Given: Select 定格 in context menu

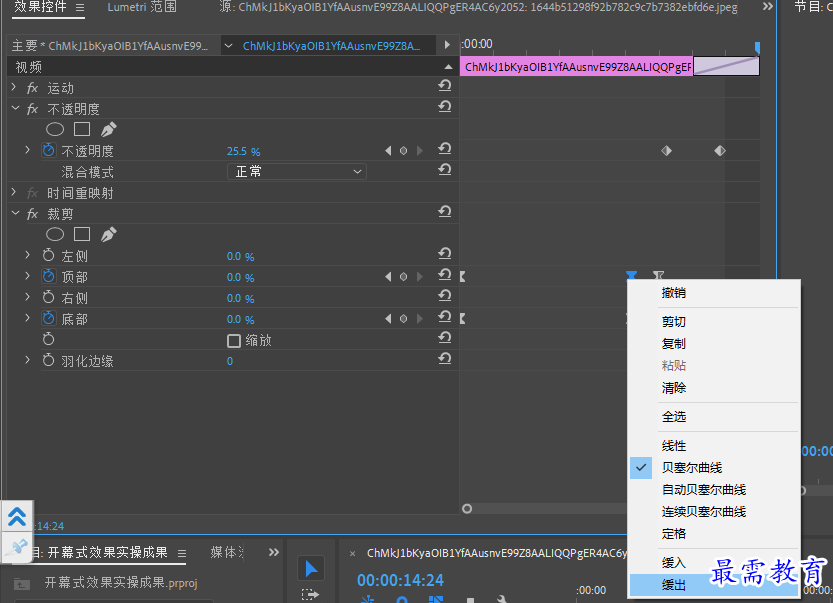Looking at the screenshot, I should [714, 533].
